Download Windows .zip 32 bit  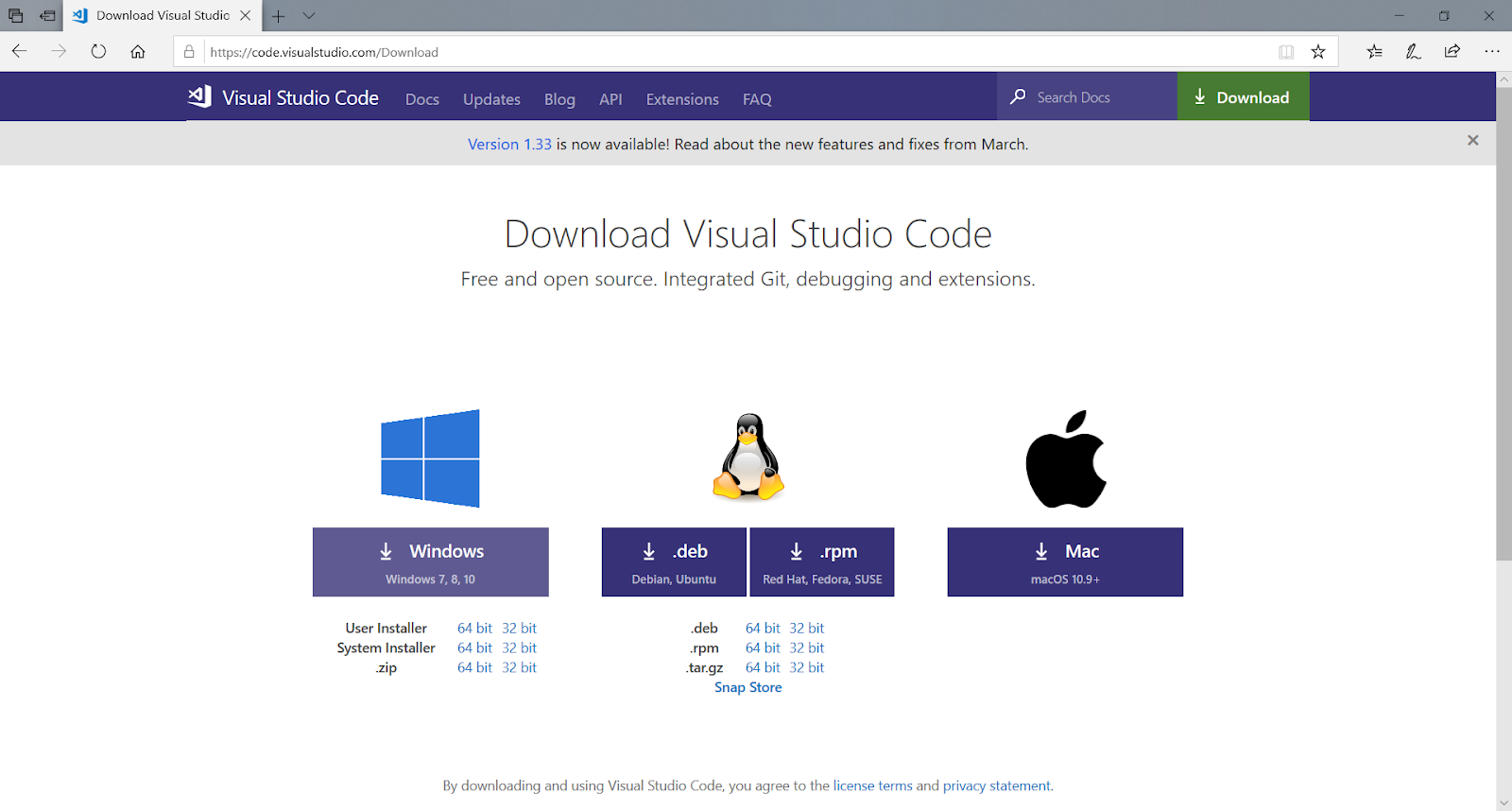pos(519,667)
